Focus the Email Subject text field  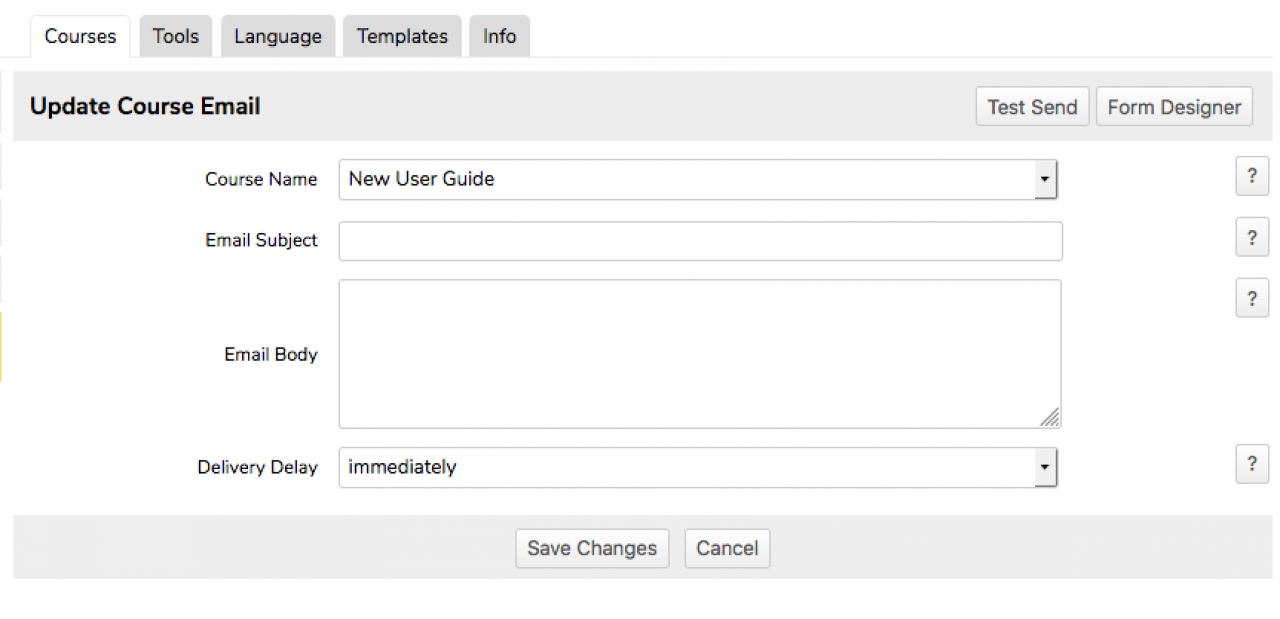coord(700,241)
